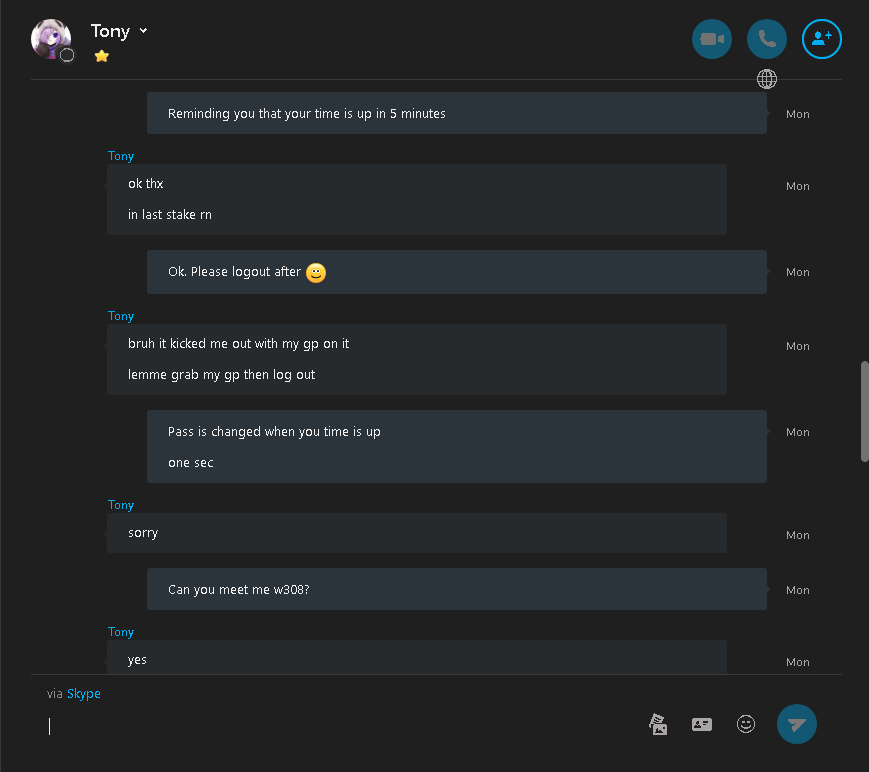This screenshot has height=772, width=869.
Task: Open the emoticon picker
Action: click(745, 724)
